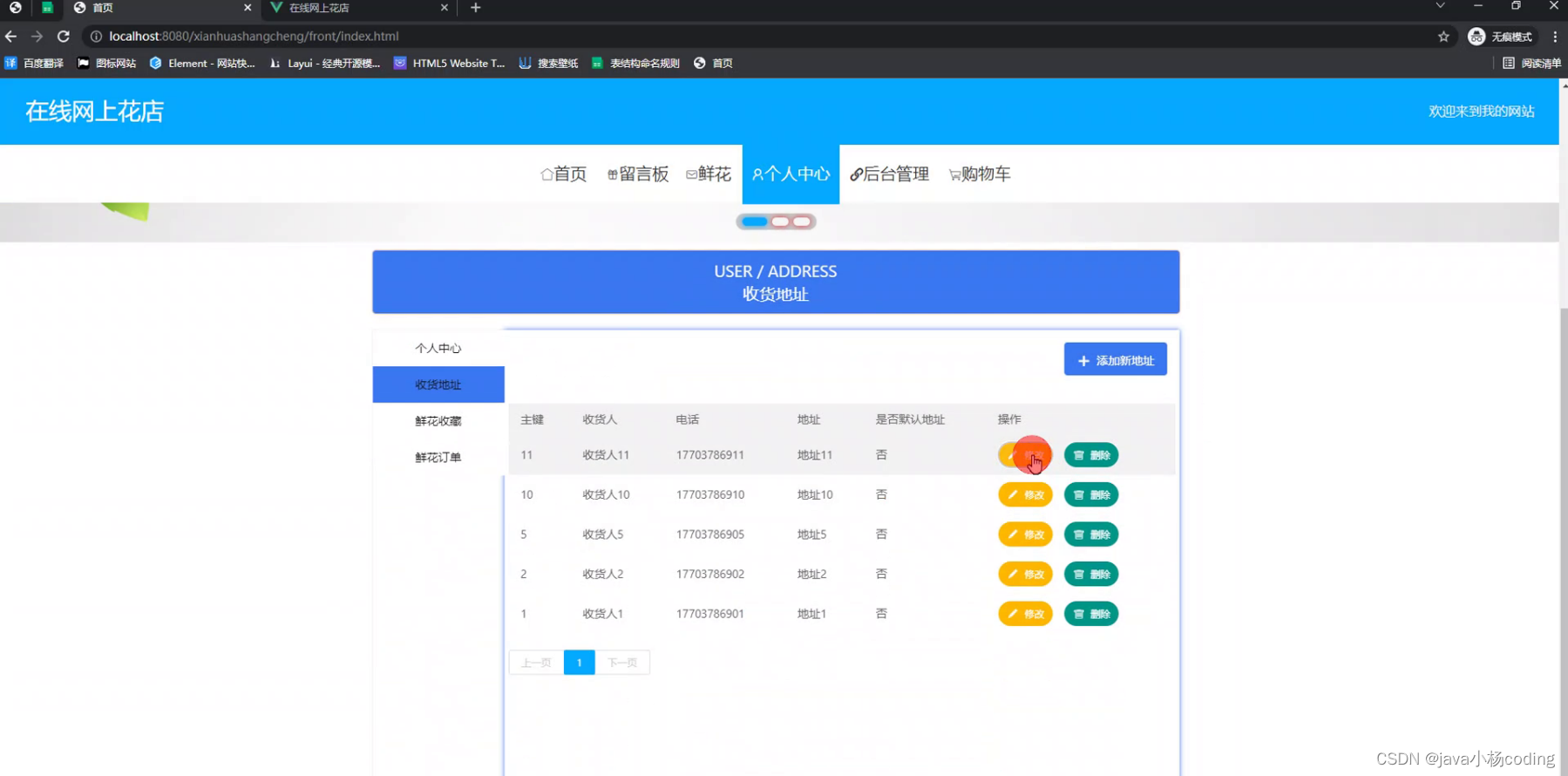The width and height of the screenshot is (1568, 776).
Task: Open 鲜花收藏 in the side menu
Action: (x=438, y=421)
